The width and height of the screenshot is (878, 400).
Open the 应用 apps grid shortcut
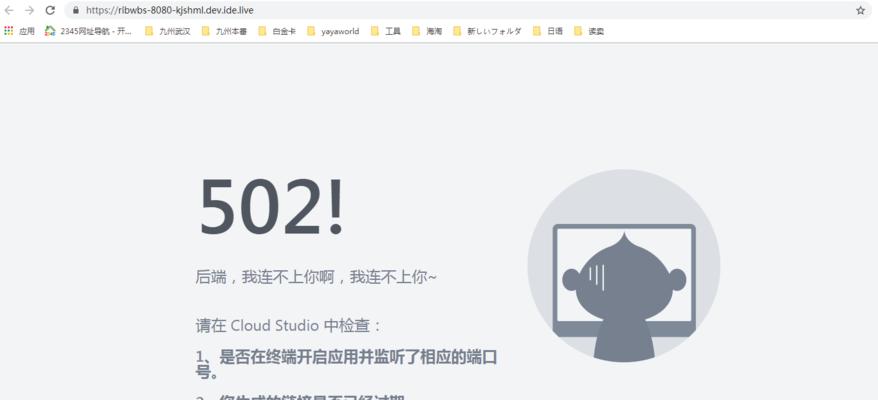(x=20, y=31)
